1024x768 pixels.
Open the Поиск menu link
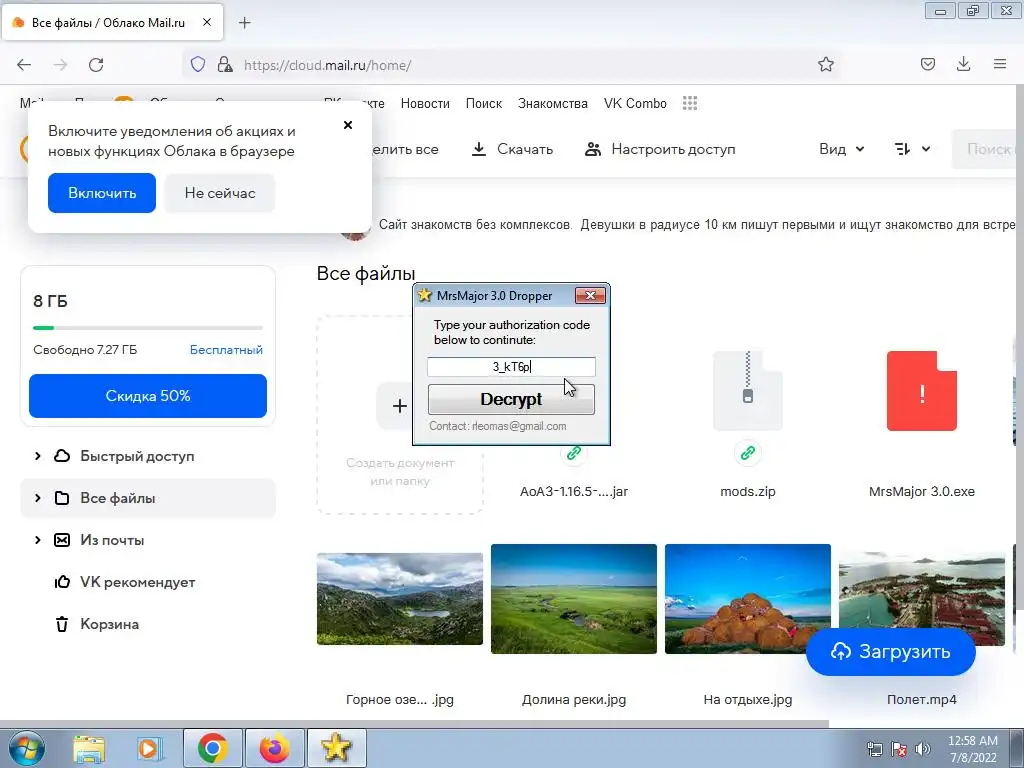point(484,103)
